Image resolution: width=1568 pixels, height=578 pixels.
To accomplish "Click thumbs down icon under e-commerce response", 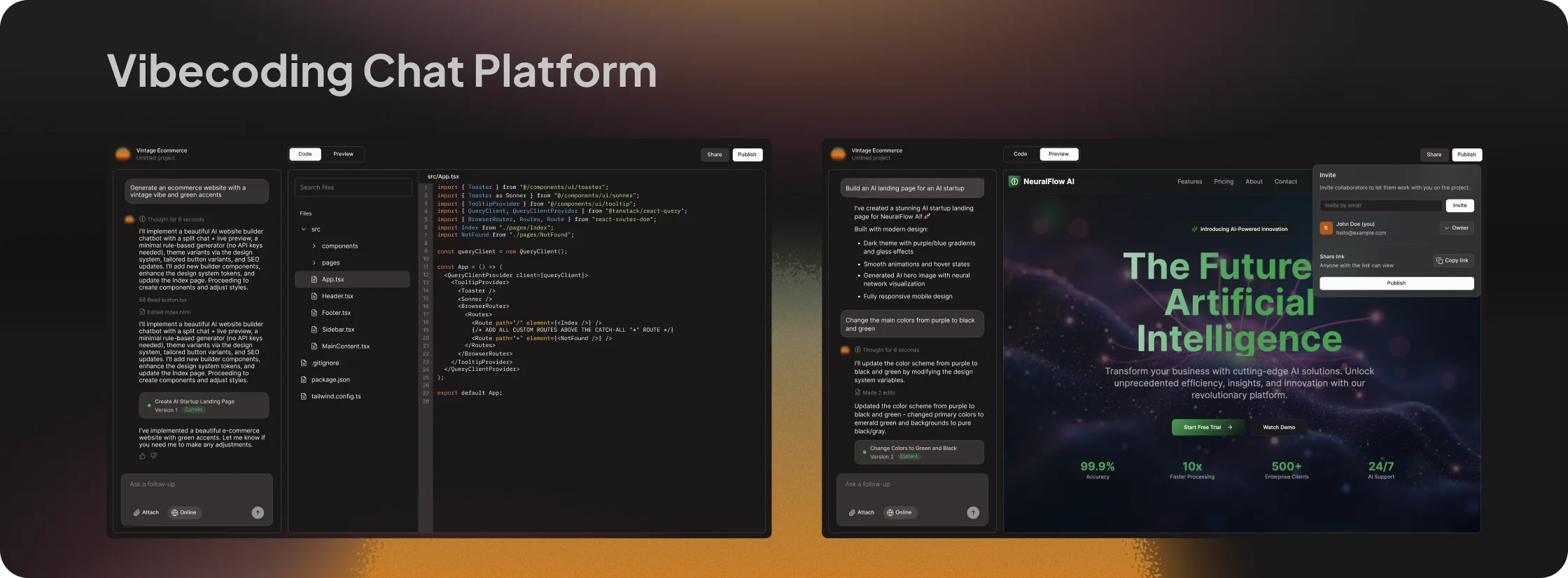I will click(153, 456).
